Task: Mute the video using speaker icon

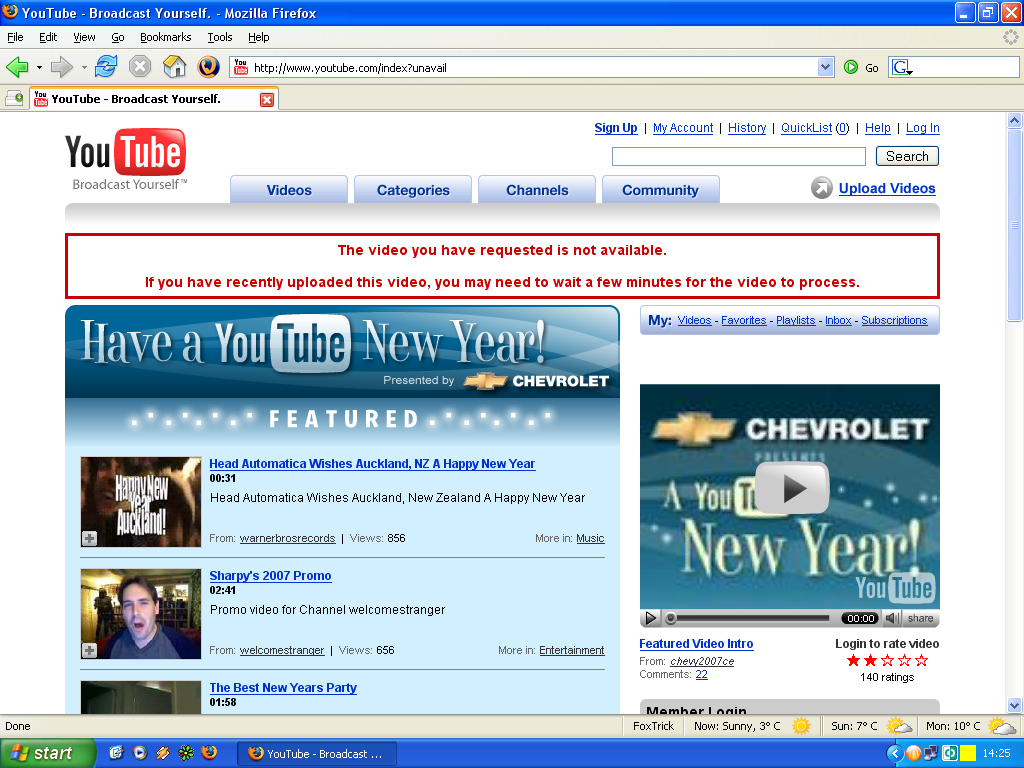Action: tap(892, 618)
